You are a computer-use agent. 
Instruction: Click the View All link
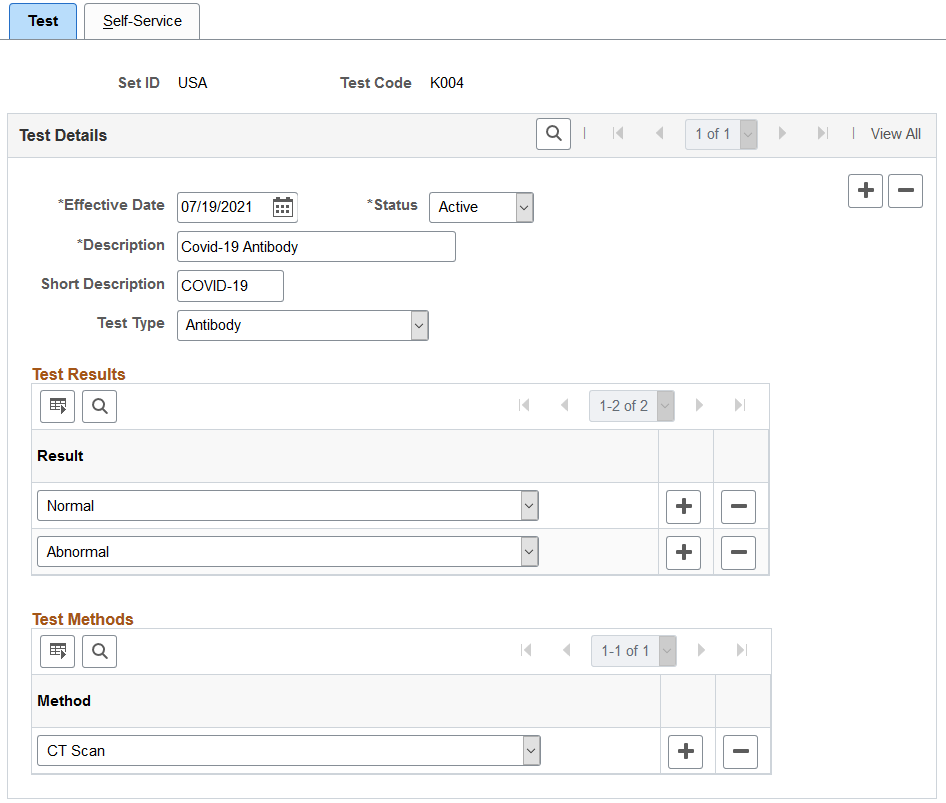coord(895,134)
